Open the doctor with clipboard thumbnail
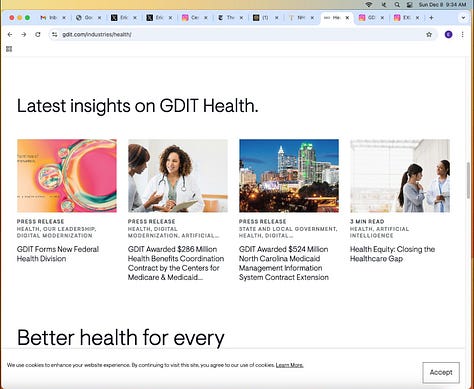The image size is (474, 389). 178,176
